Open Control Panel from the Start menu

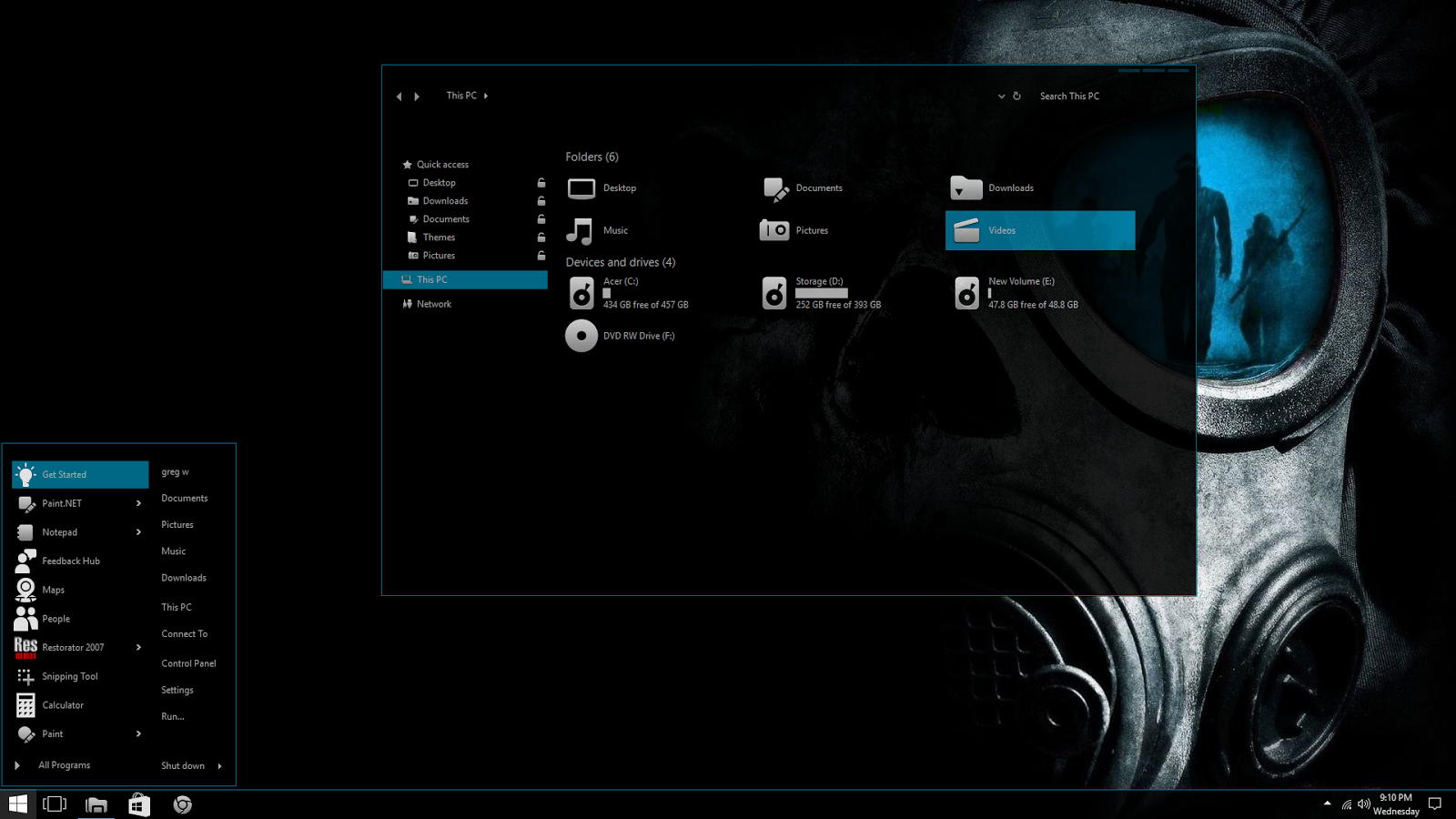coord(188,663)
